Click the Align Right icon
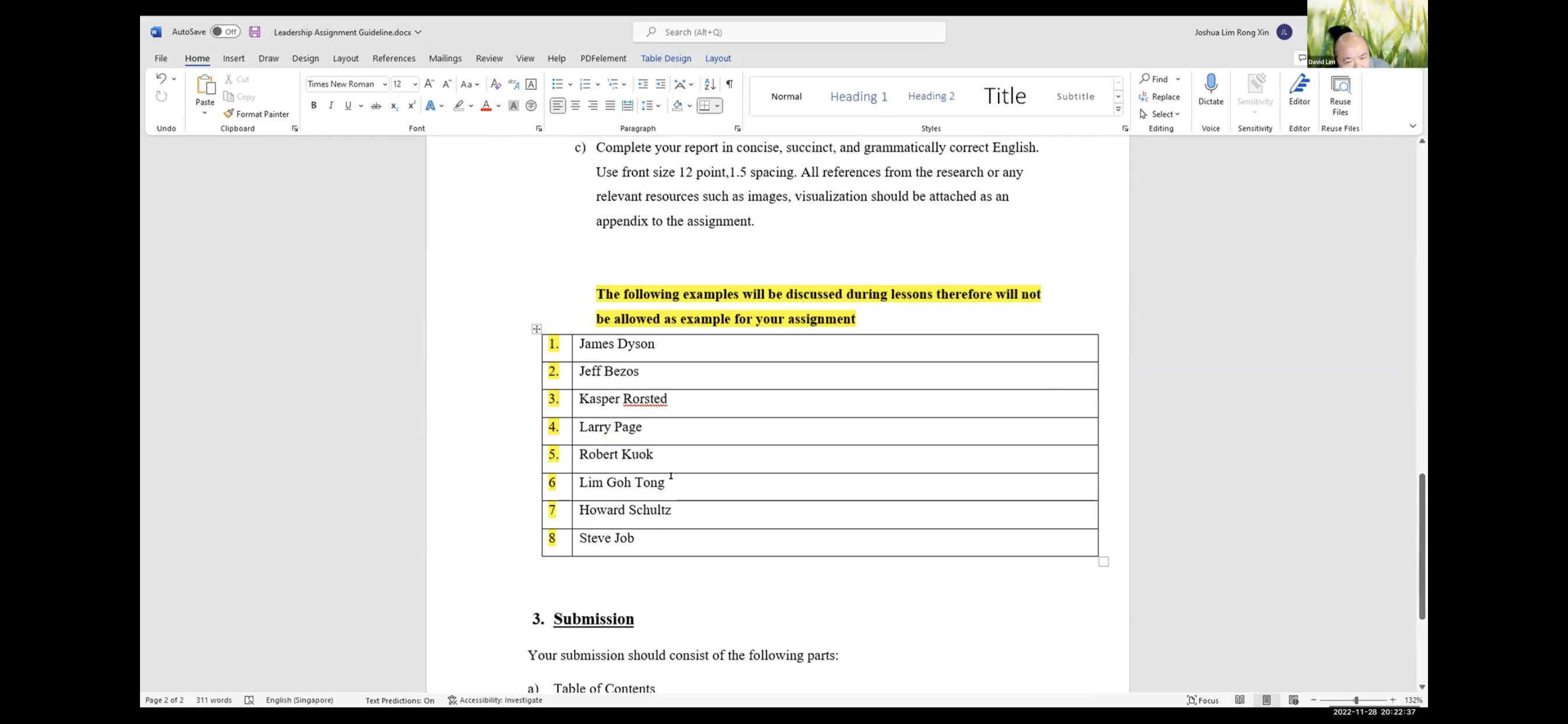 point(593,106)
